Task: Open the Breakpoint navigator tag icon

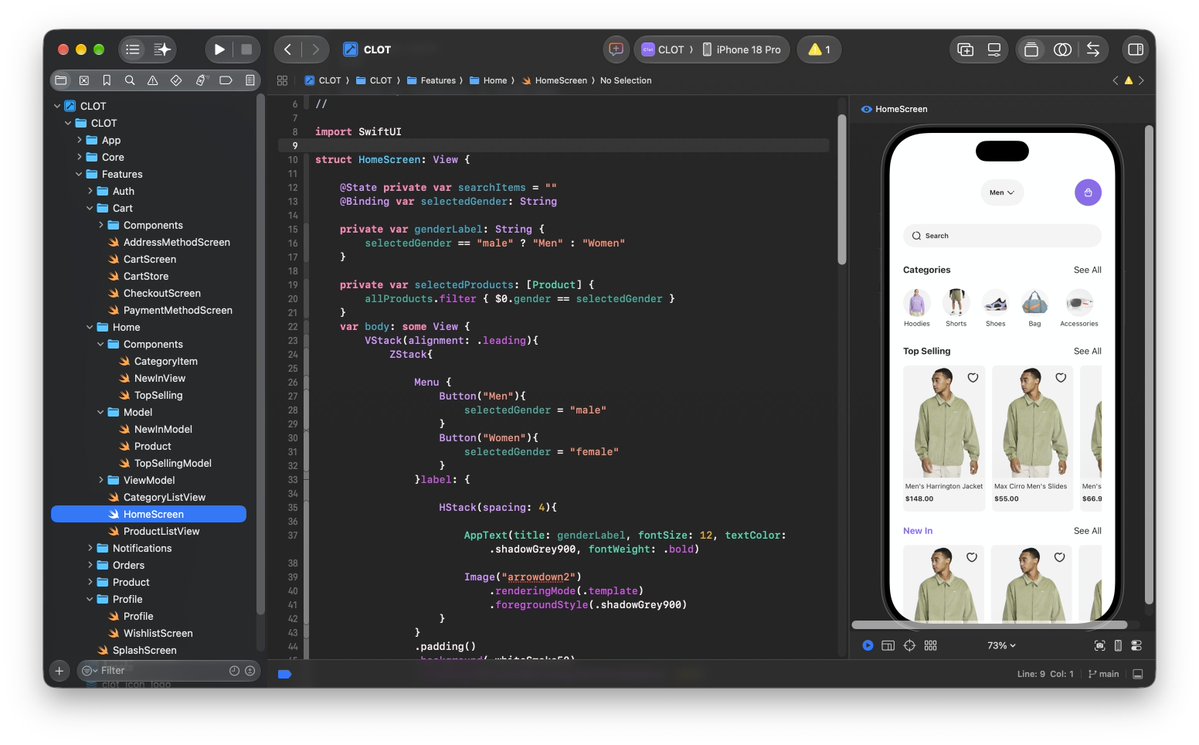Action: [x=226, y=80]
